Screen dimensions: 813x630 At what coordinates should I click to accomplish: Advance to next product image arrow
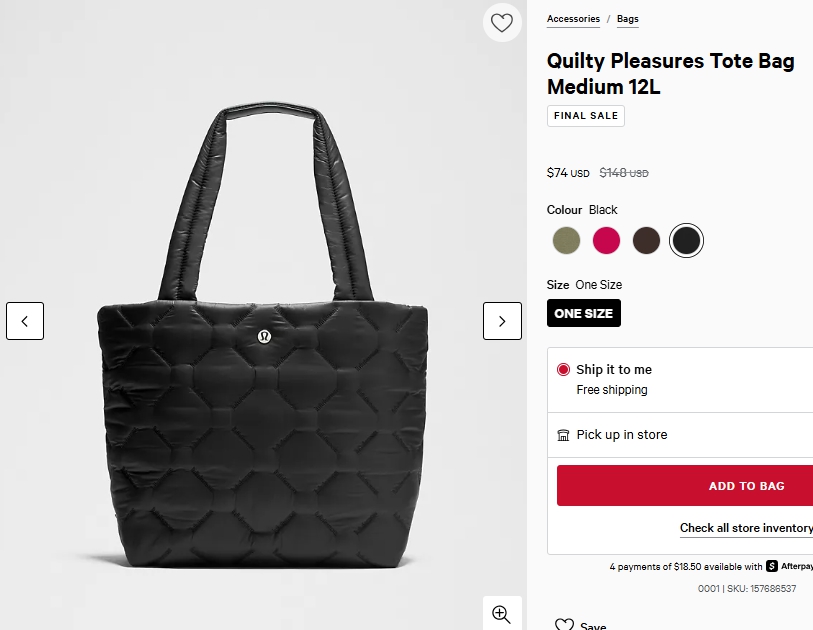502,321
